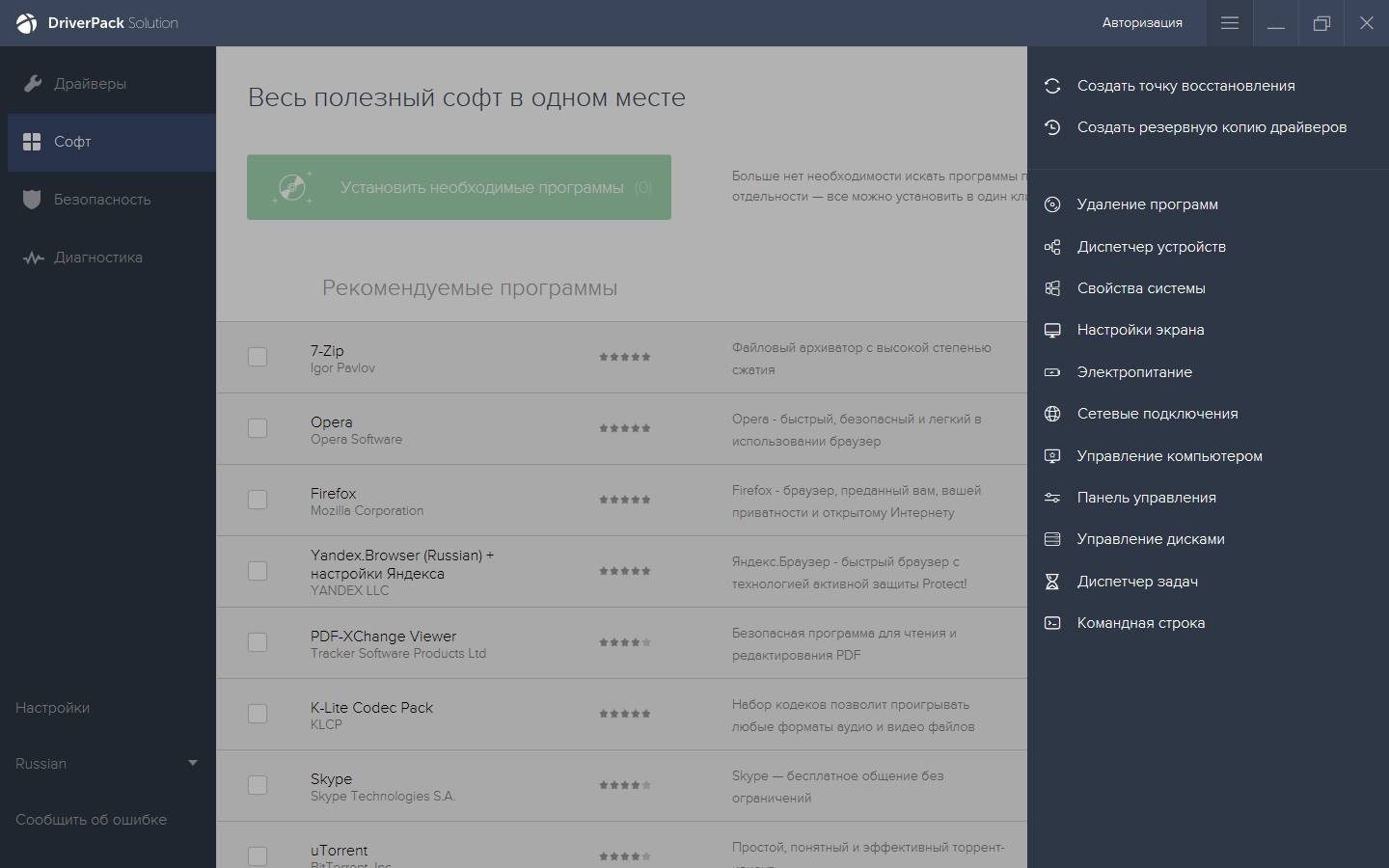The width and height of the screenshot is (1389, 868).
Task: Click the PDF-XChange Viewer star rating
Action: pos(625,642)
